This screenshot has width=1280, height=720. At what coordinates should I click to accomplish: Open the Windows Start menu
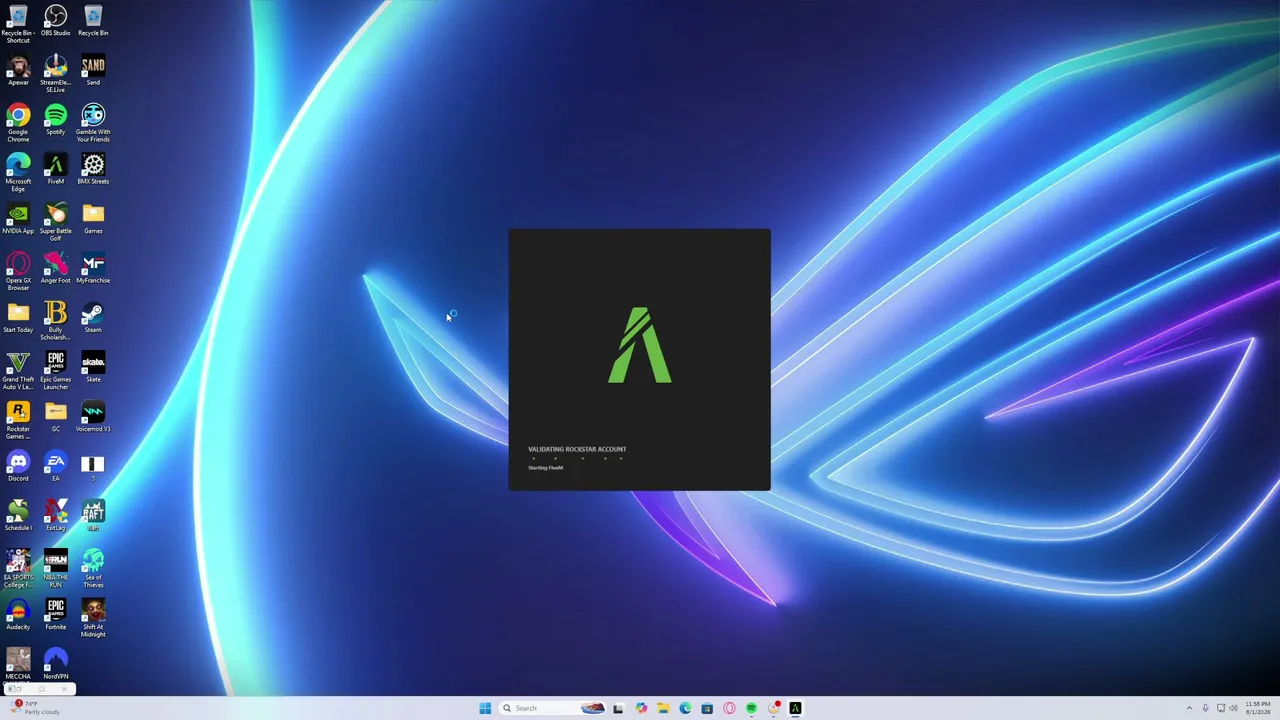pos(485,708)
